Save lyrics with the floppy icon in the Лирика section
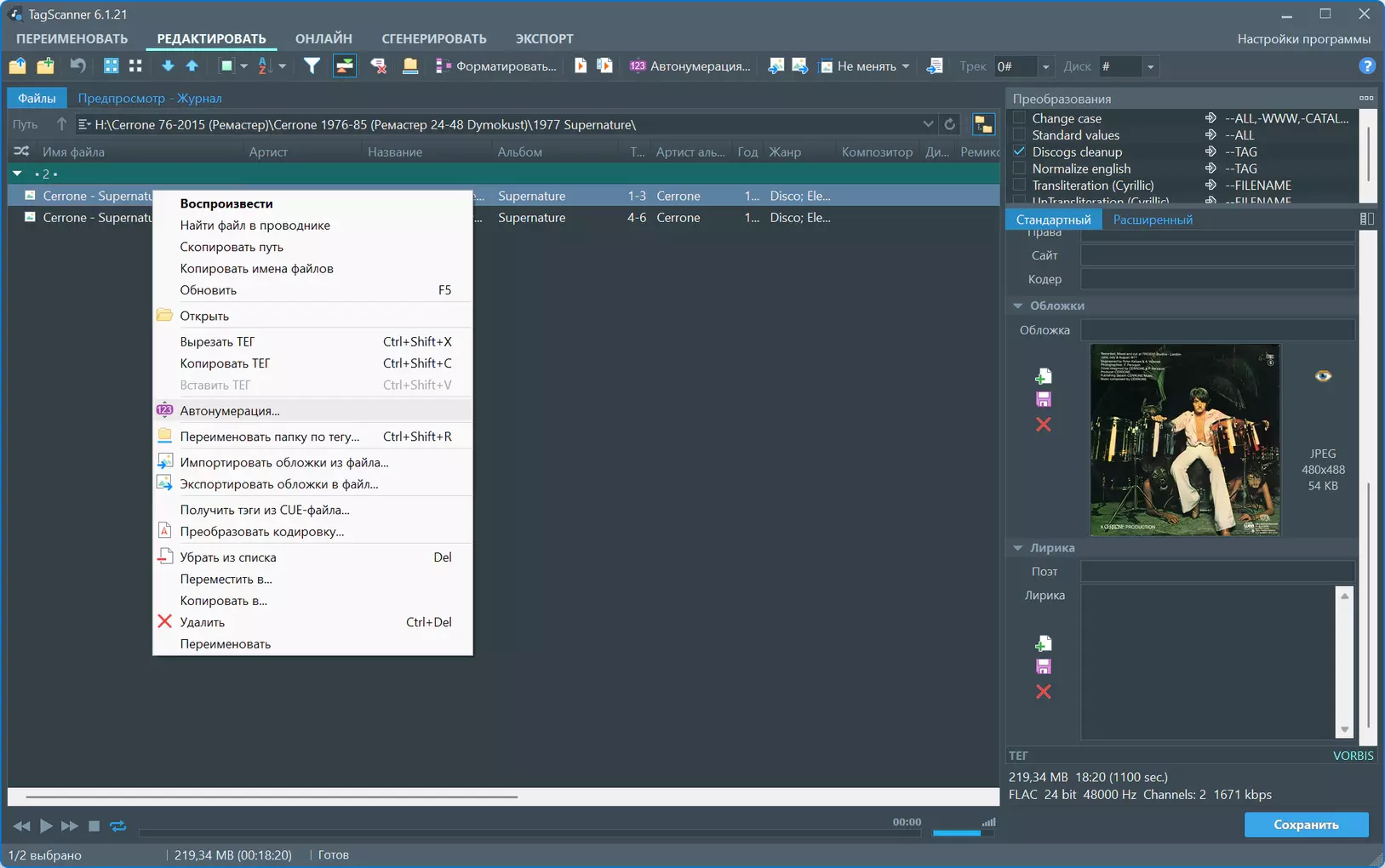The image size is (1385, 868). [1044, 666]
